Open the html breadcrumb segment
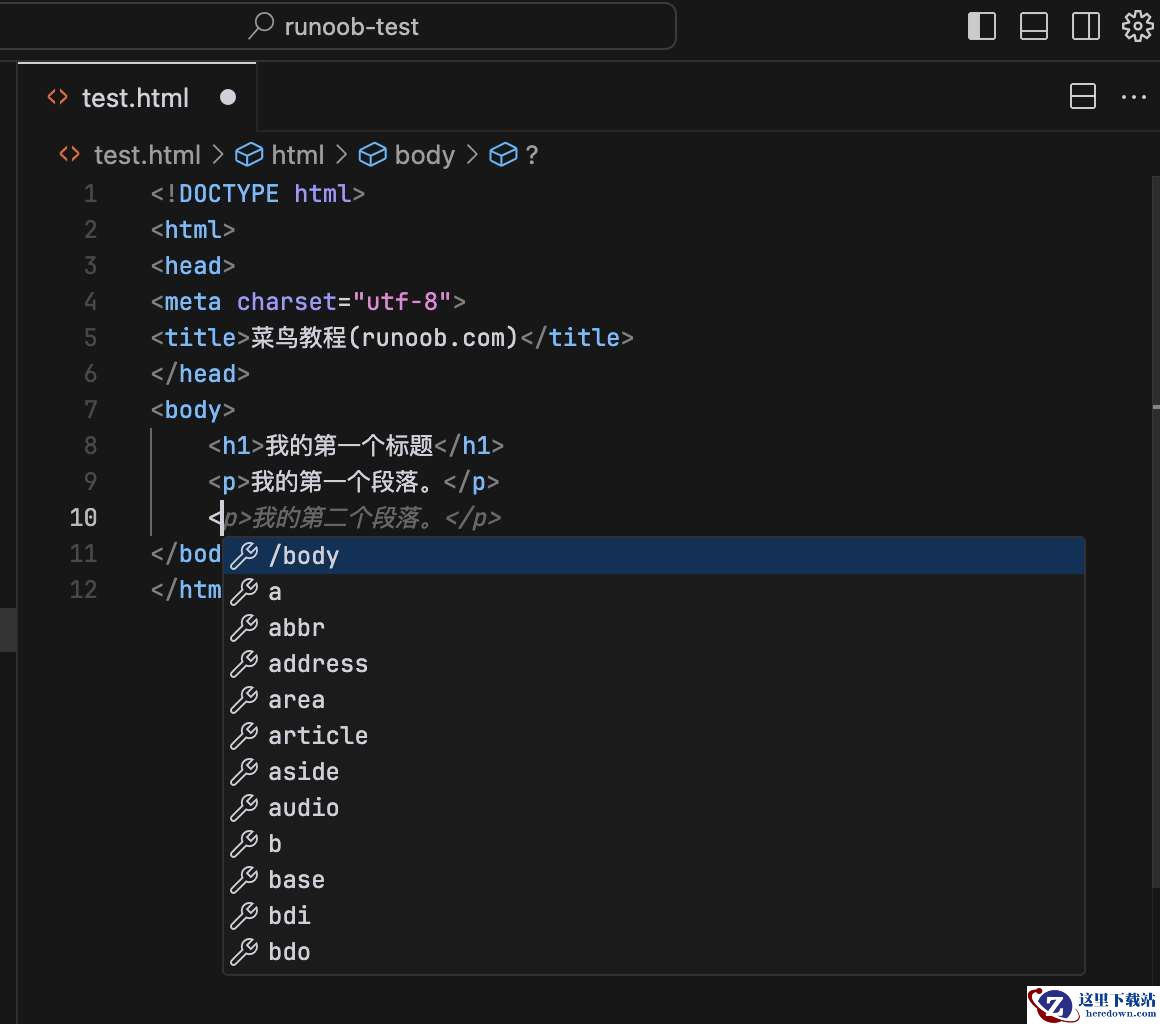Screen dimensions: 1160x1024 coord(297,155)
